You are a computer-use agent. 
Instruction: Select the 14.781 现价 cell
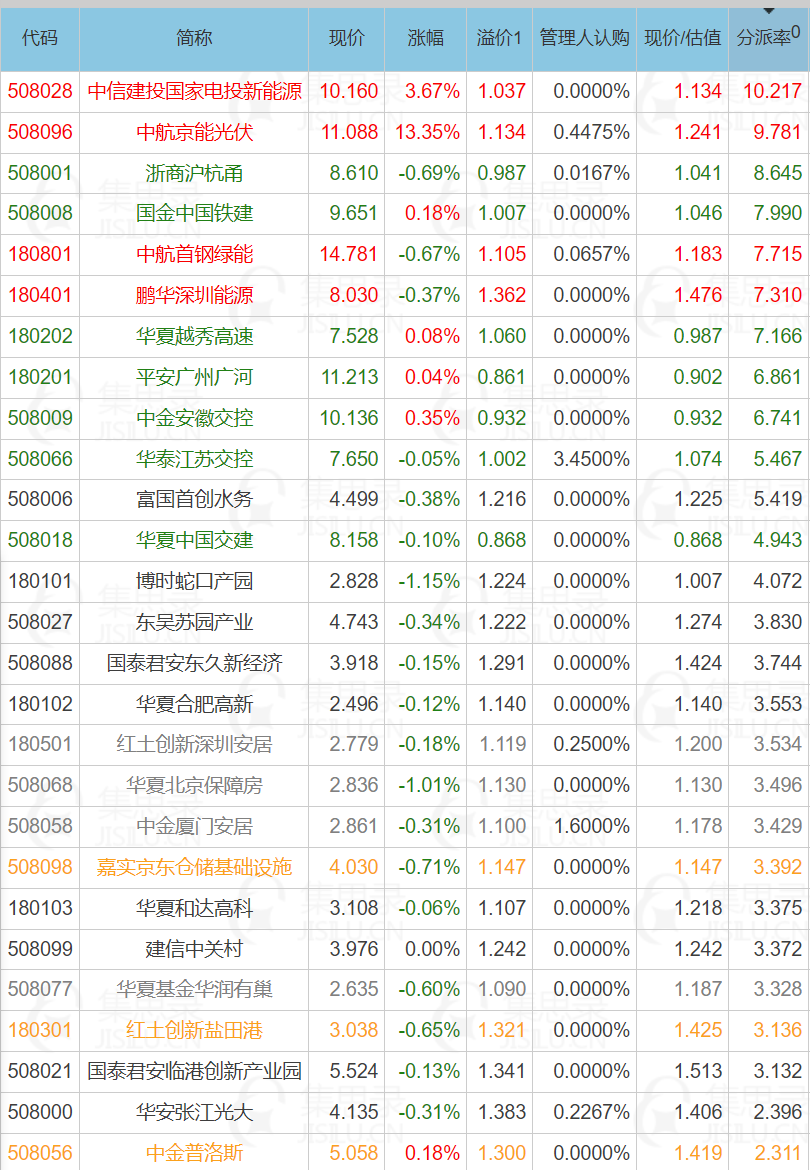(349, 254)
